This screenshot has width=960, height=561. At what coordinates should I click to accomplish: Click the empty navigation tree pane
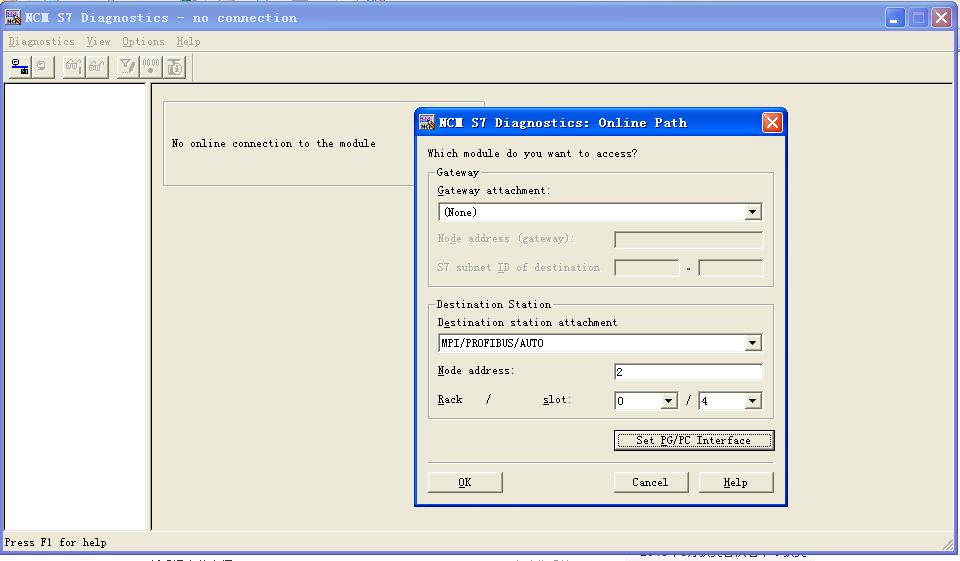(75, 306)
